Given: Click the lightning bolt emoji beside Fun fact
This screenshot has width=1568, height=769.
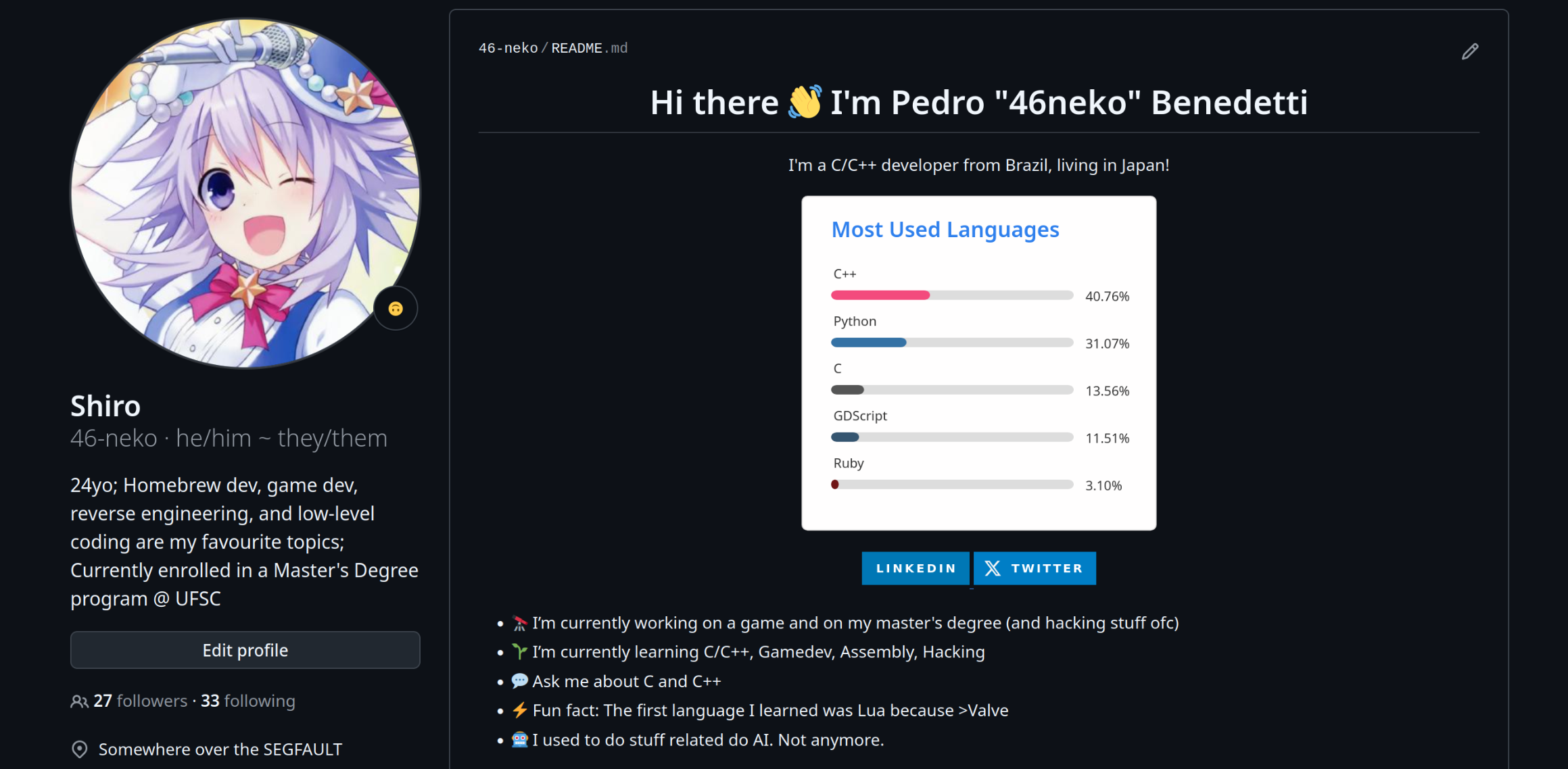Looking at the screenshot, I should coord(519,710).
